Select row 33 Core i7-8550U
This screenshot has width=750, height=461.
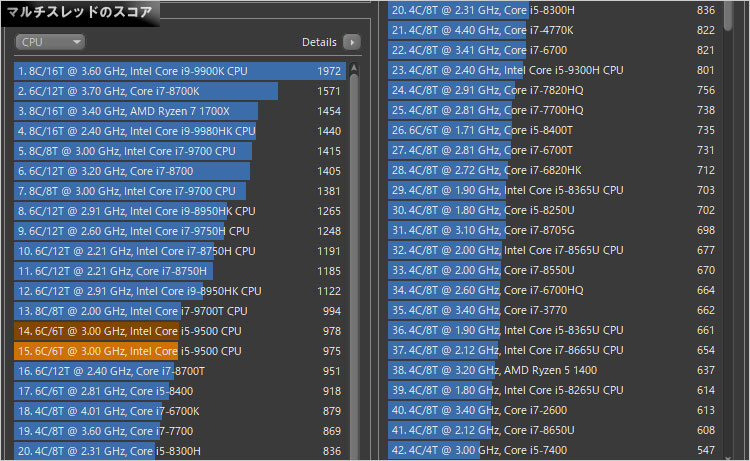(x=554, y=271)
